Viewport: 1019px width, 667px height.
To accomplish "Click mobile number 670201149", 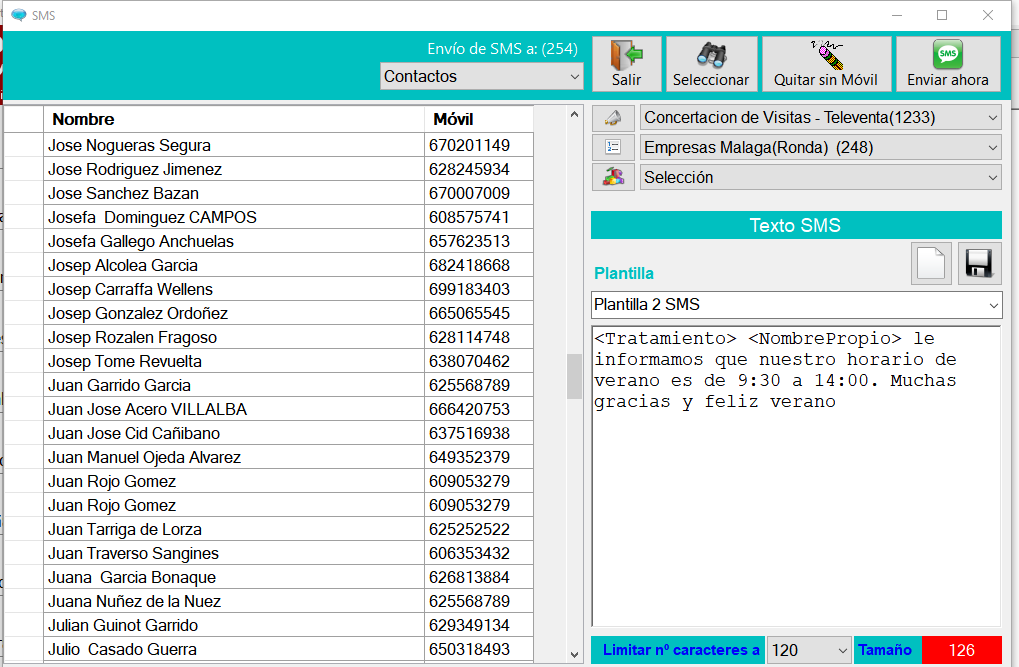I will pyautogui.click(x=469, y=145).
